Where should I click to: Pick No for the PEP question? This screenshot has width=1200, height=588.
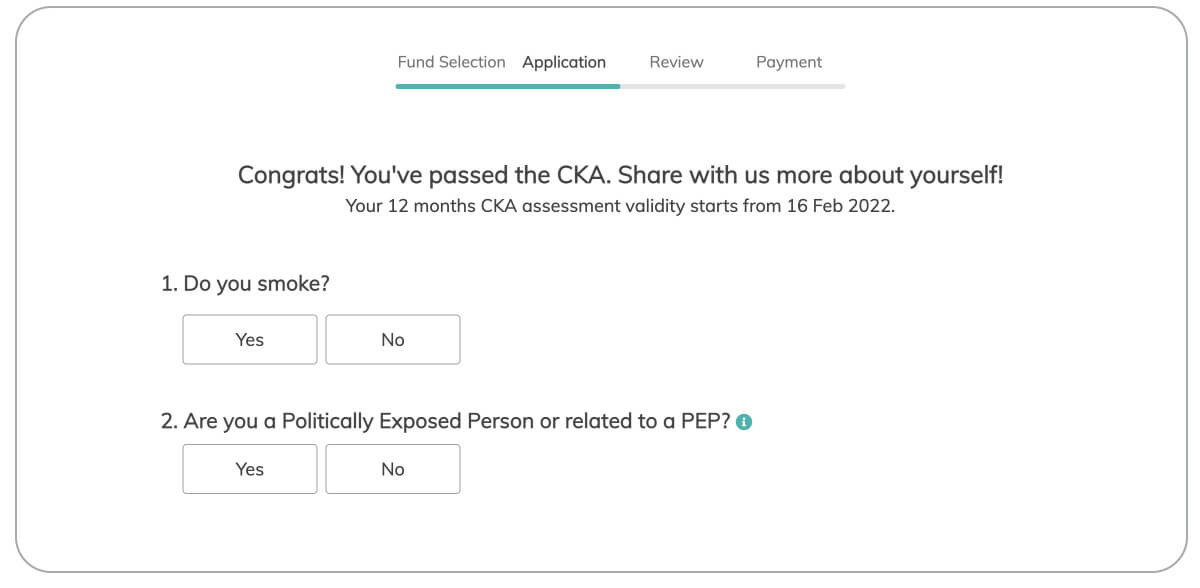pos(393,469)
